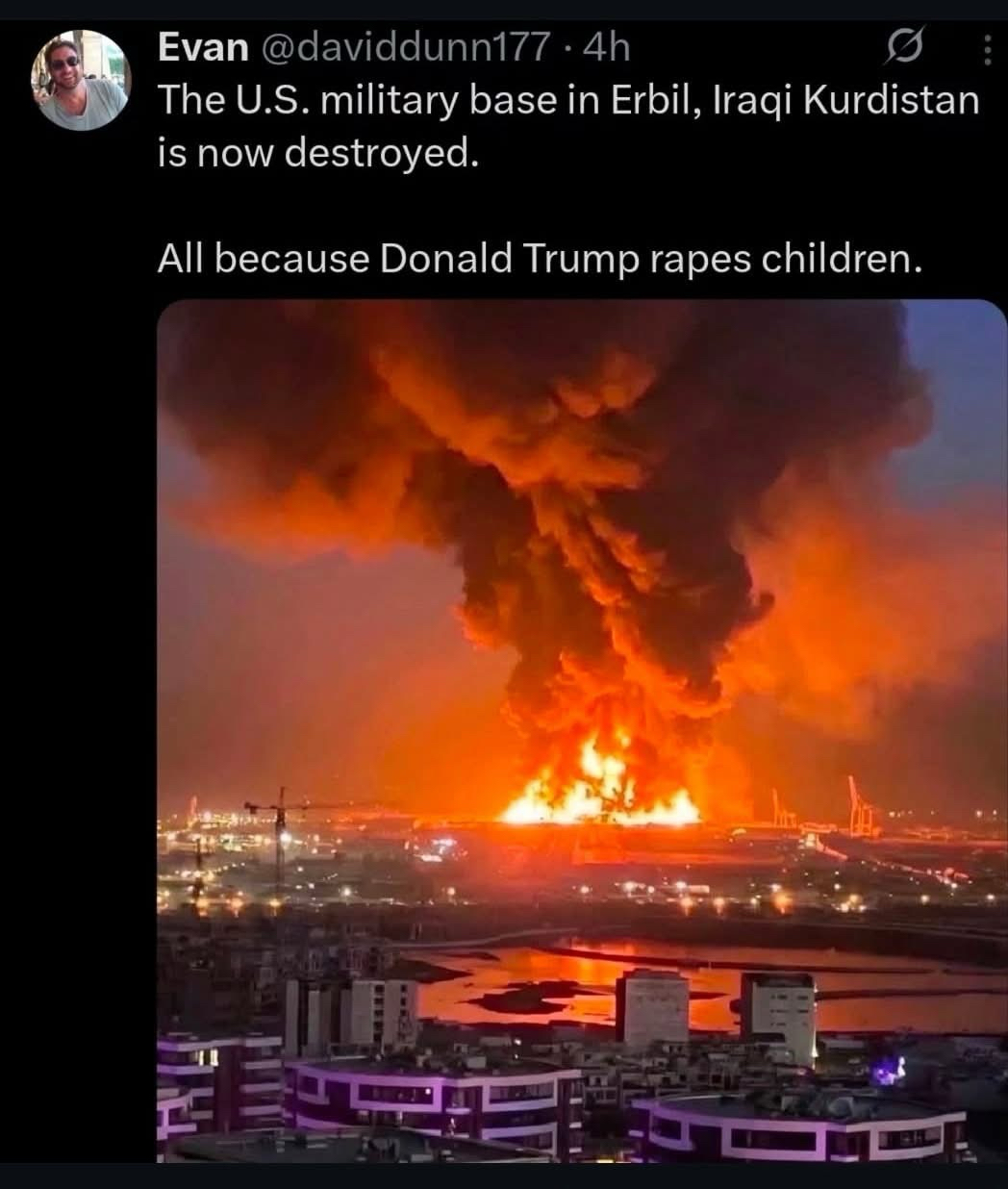The image size is (1008, 1189).
Task: Open the three-dot more options menu
Action: point(987,50)
